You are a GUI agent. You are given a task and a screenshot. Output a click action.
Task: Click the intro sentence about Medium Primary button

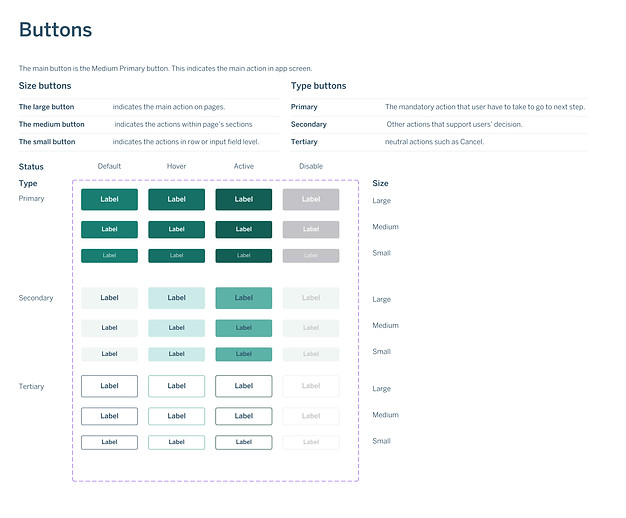pos(165,69)
